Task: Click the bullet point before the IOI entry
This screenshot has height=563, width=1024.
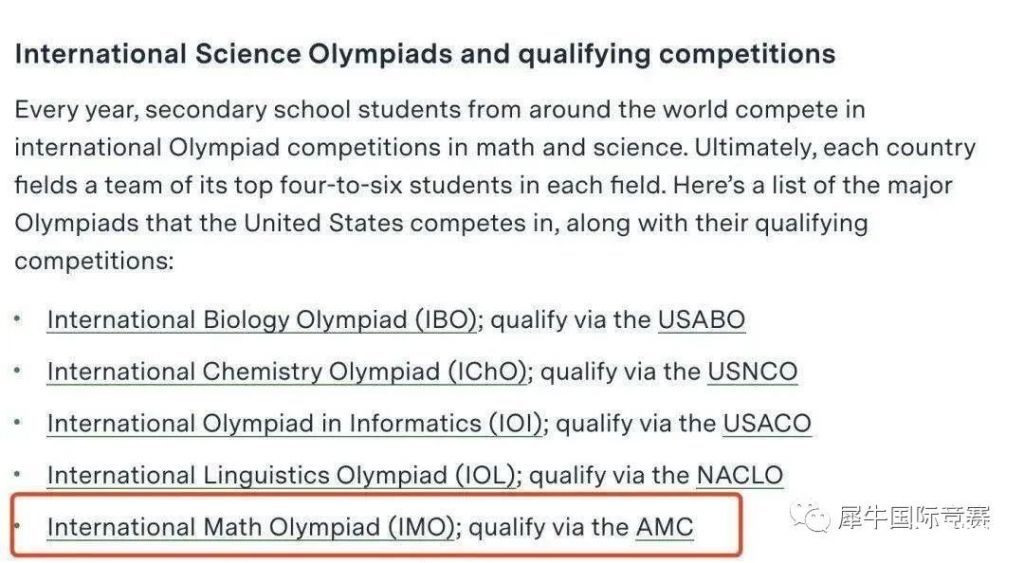Action: tap(18, 423)
